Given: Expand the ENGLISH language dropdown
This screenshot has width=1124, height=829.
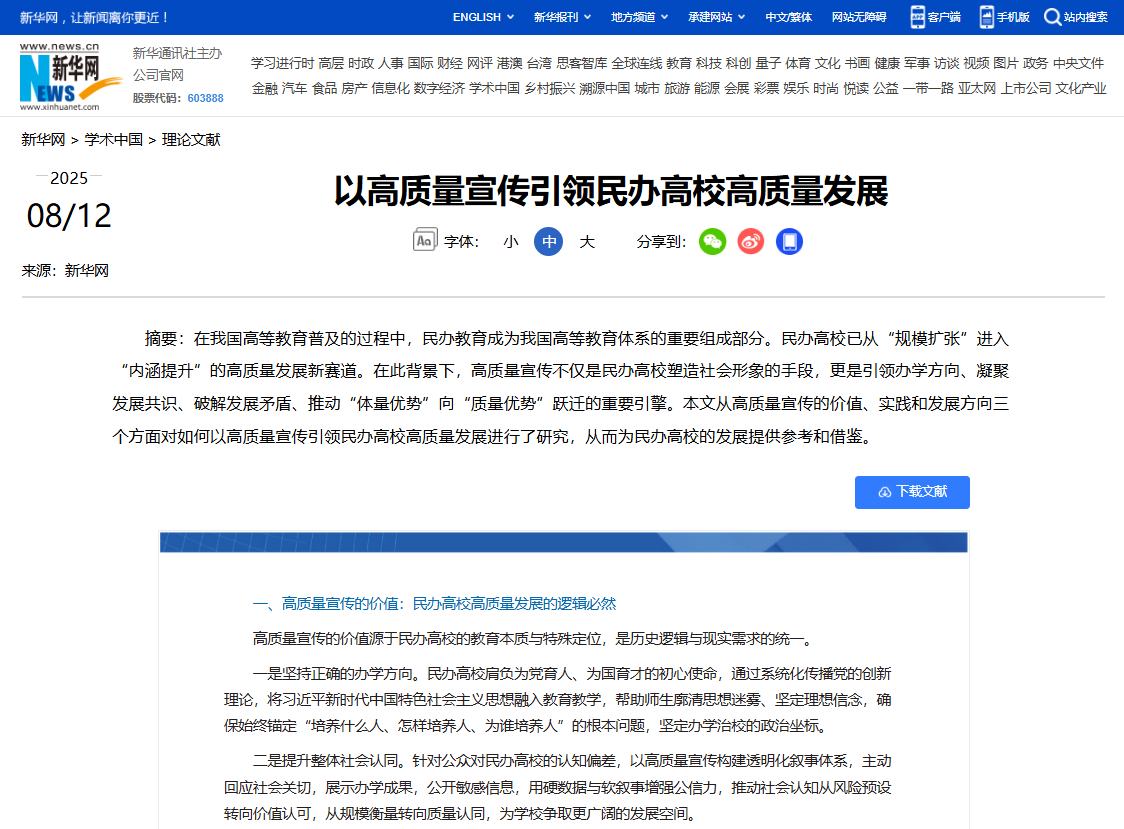Looking at the screenshot, I should [483, 17].
